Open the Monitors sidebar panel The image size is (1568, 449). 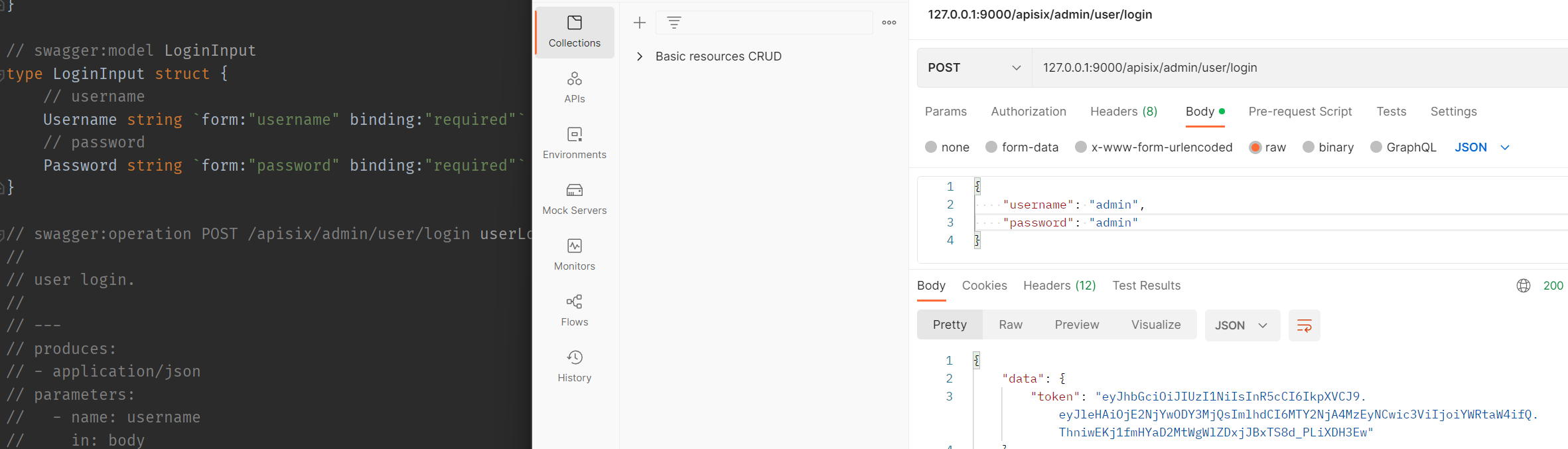coord(575,255)
